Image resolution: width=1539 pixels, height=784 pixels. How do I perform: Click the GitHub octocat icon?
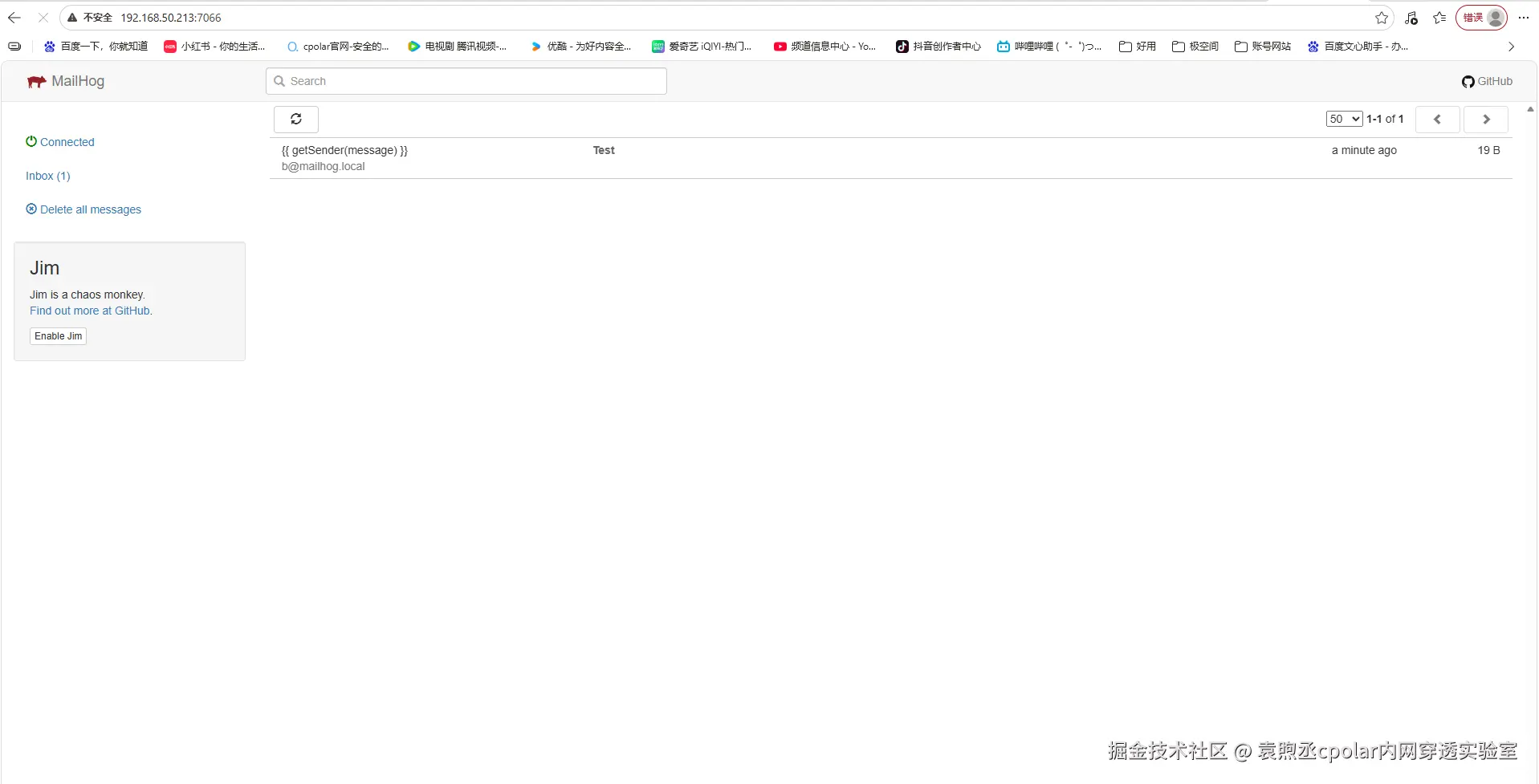click(x=1468, y=82)
